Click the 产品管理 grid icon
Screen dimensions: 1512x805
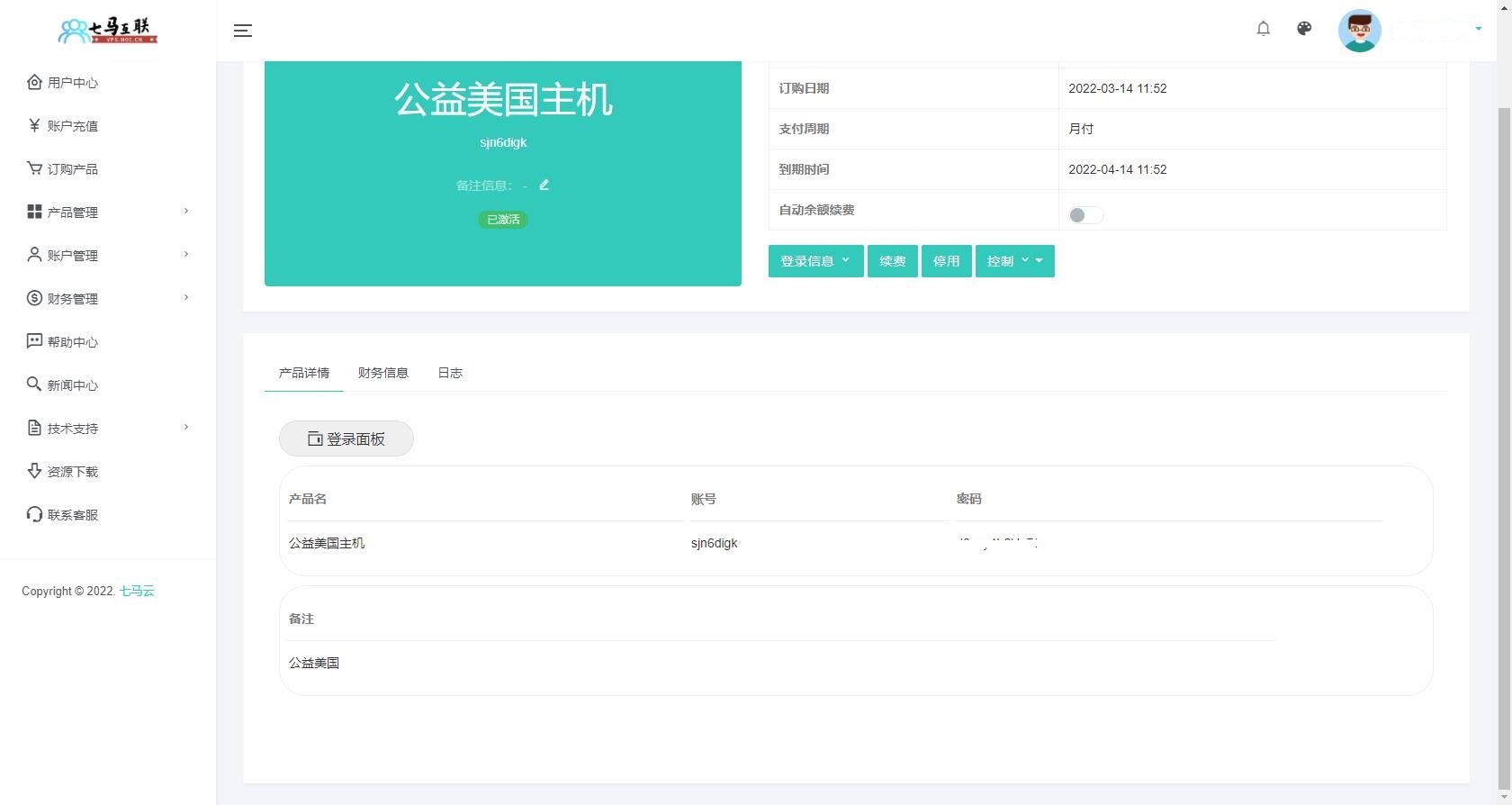pyautogui.click(x=34, y=212)
